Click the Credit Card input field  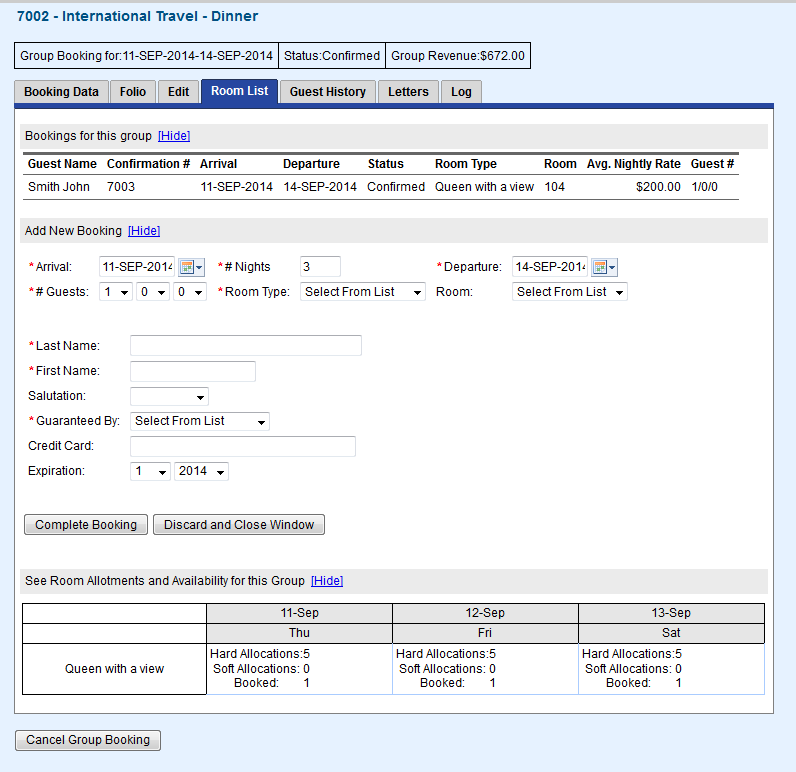(243, 446)
